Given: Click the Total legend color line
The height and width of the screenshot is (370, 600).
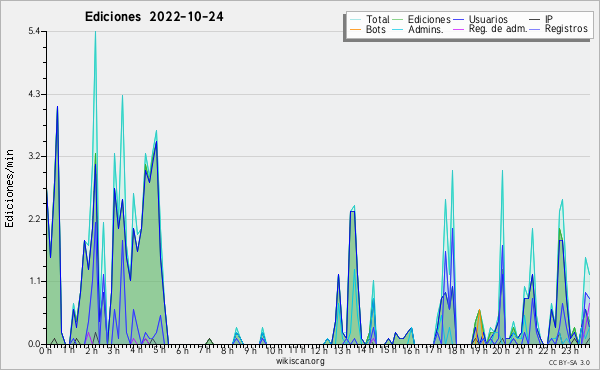Looking at the screenshot, I should coord(355,20).
